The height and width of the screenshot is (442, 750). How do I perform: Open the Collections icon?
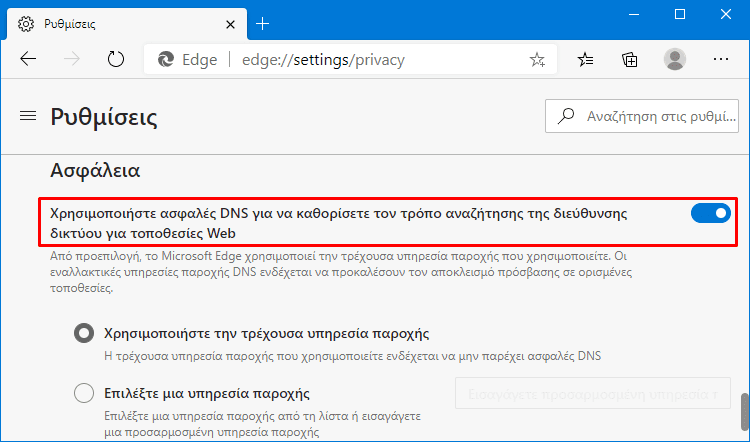[x=629, y=60]
